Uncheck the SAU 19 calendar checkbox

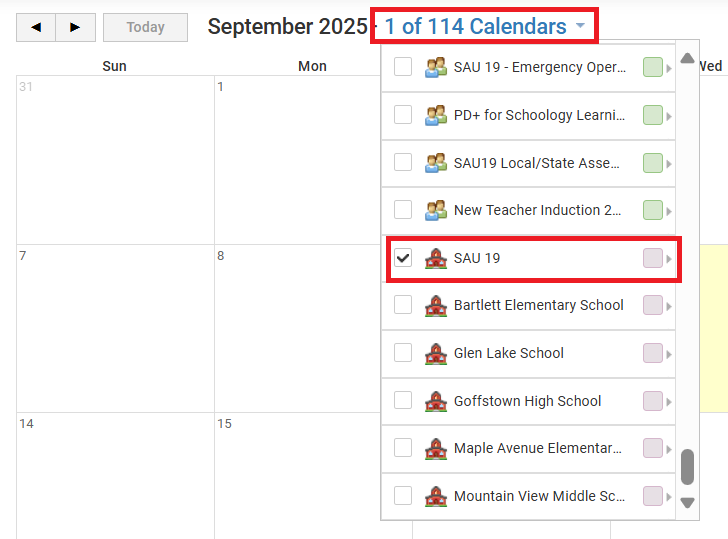(x=403, y=258)
